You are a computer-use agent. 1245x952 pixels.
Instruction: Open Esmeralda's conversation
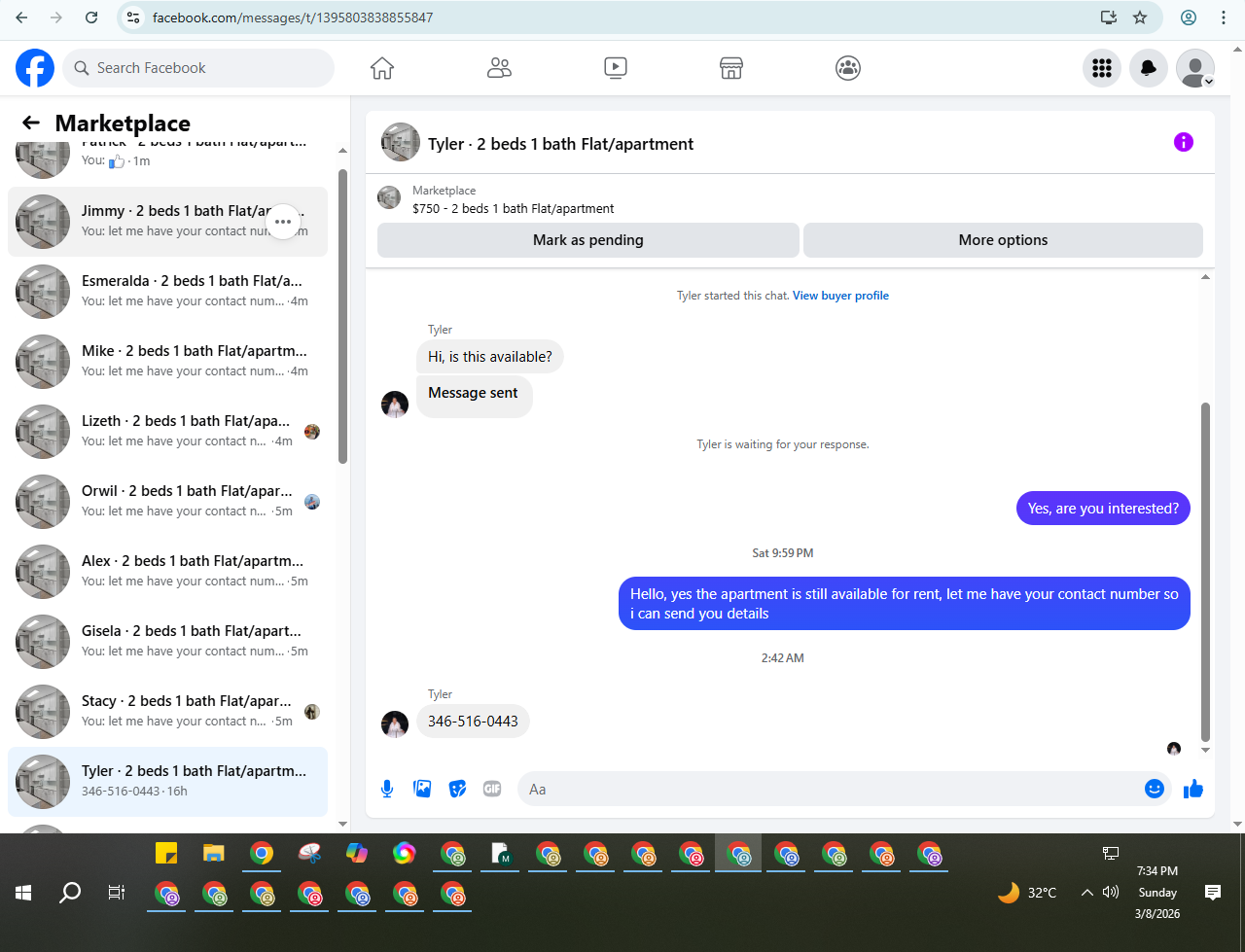pyautogui.click(x=167, y=292)
